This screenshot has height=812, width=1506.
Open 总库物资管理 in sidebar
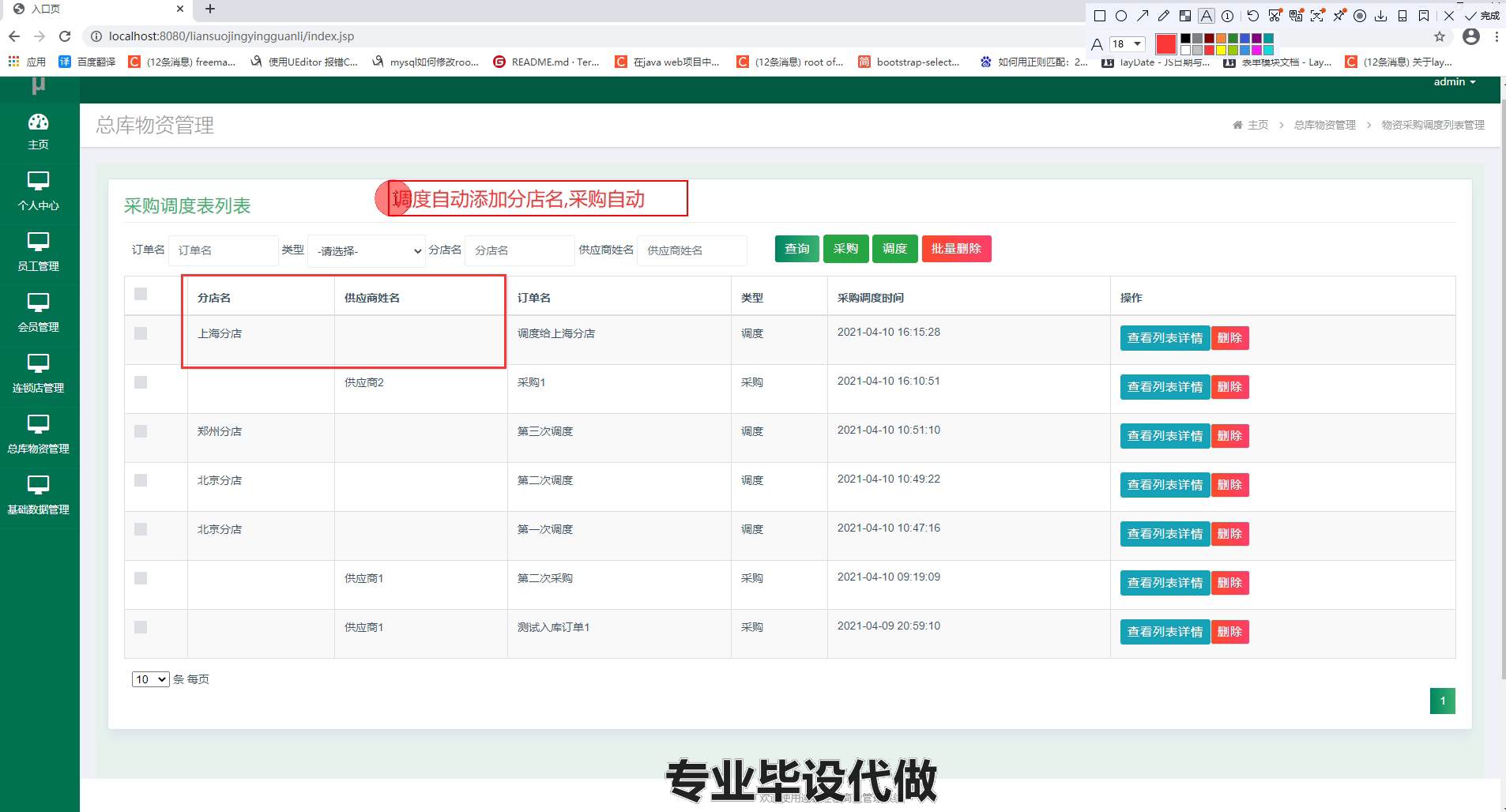point(39,436)
